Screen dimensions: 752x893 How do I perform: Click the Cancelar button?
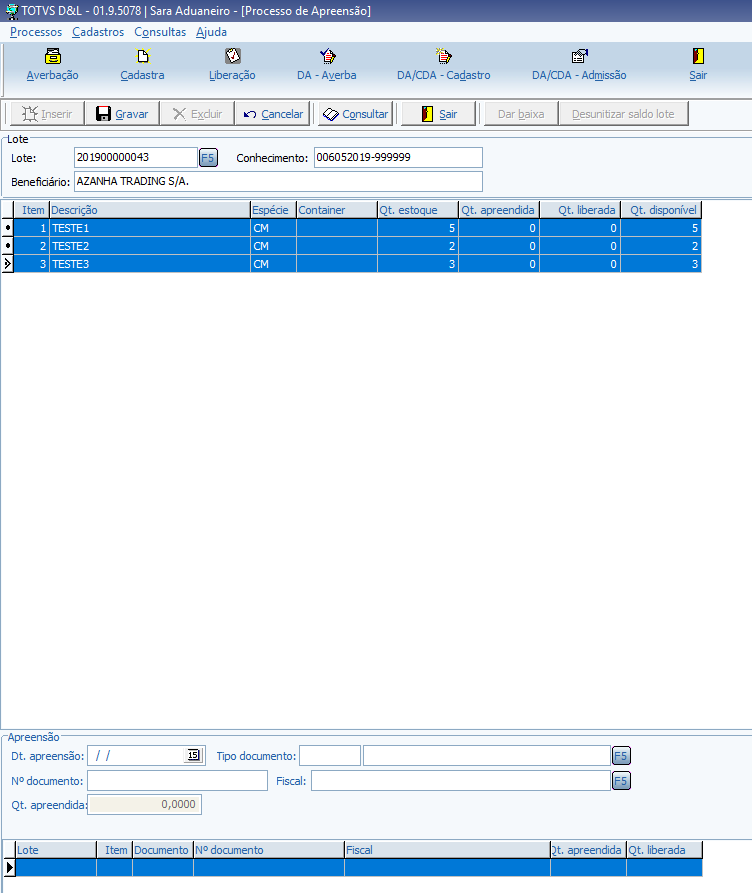click(x=273, y=113)
